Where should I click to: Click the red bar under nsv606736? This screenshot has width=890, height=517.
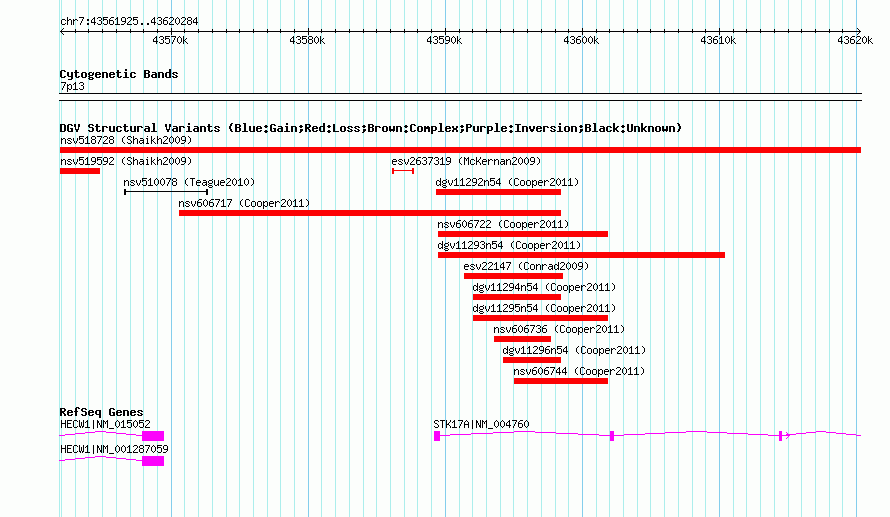(522, 339)
